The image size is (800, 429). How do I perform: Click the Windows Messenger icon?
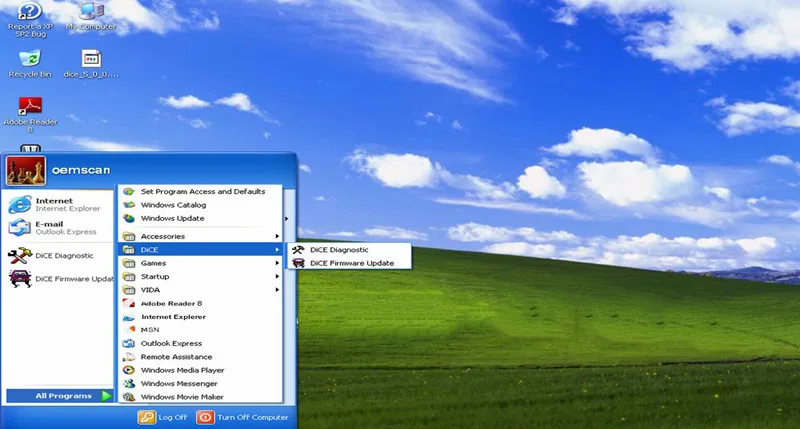click(129, 383)
